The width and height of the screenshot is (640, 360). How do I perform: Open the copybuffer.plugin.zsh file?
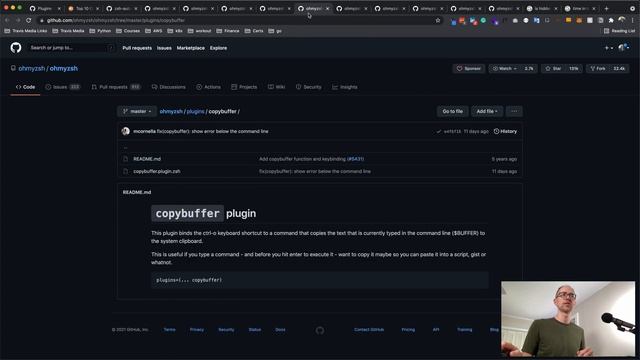point(157,171)
